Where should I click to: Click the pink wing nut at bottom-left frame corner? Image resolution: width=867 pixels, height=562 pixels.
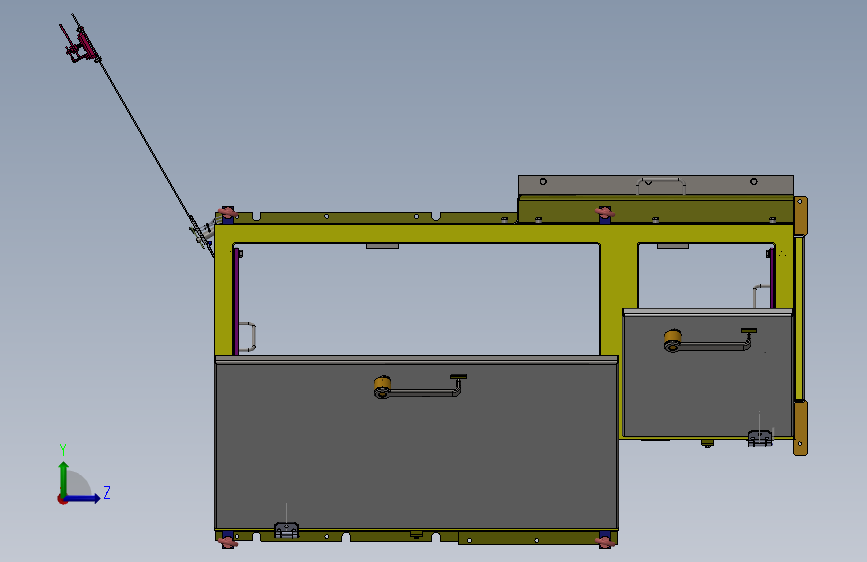[x=227, y=542]
